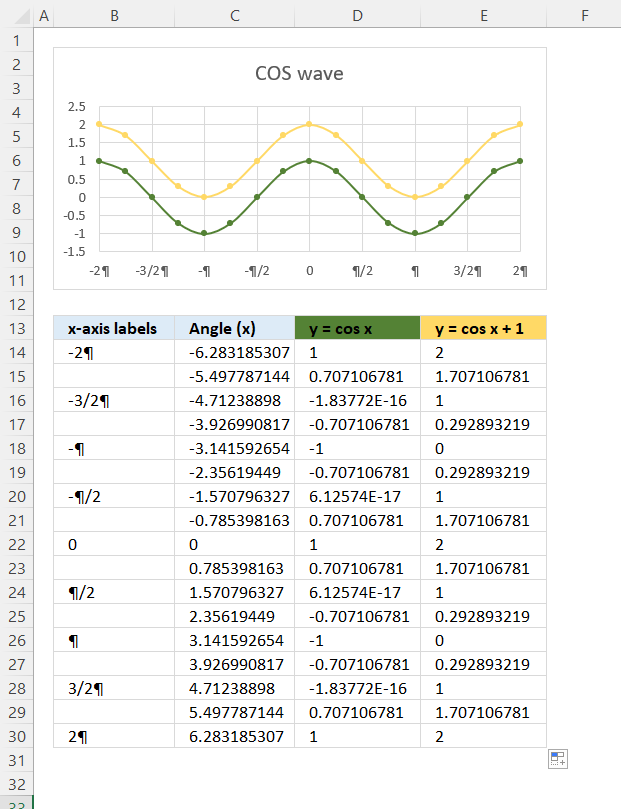Select -0.707106781 cell in row 19
621x809 pixels.
click(x=357, y=472)
